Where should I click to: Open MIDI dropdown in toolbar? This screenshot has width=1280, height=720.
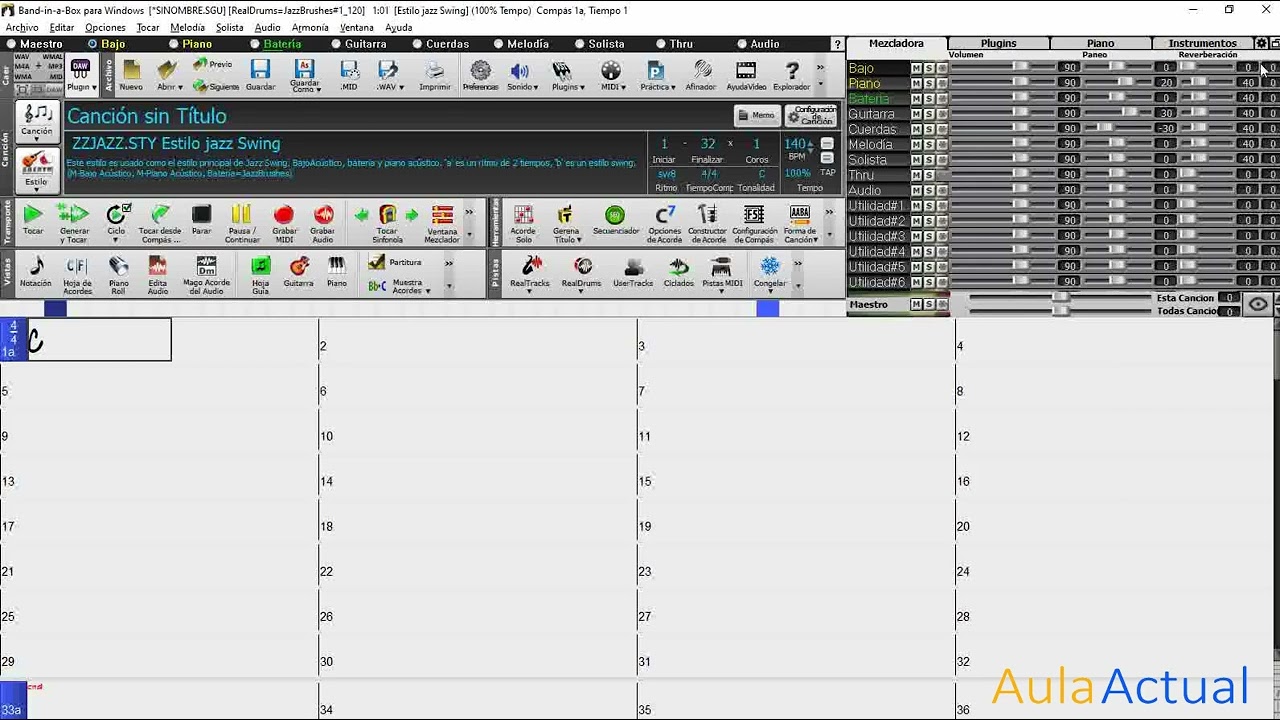pos(610,77)
